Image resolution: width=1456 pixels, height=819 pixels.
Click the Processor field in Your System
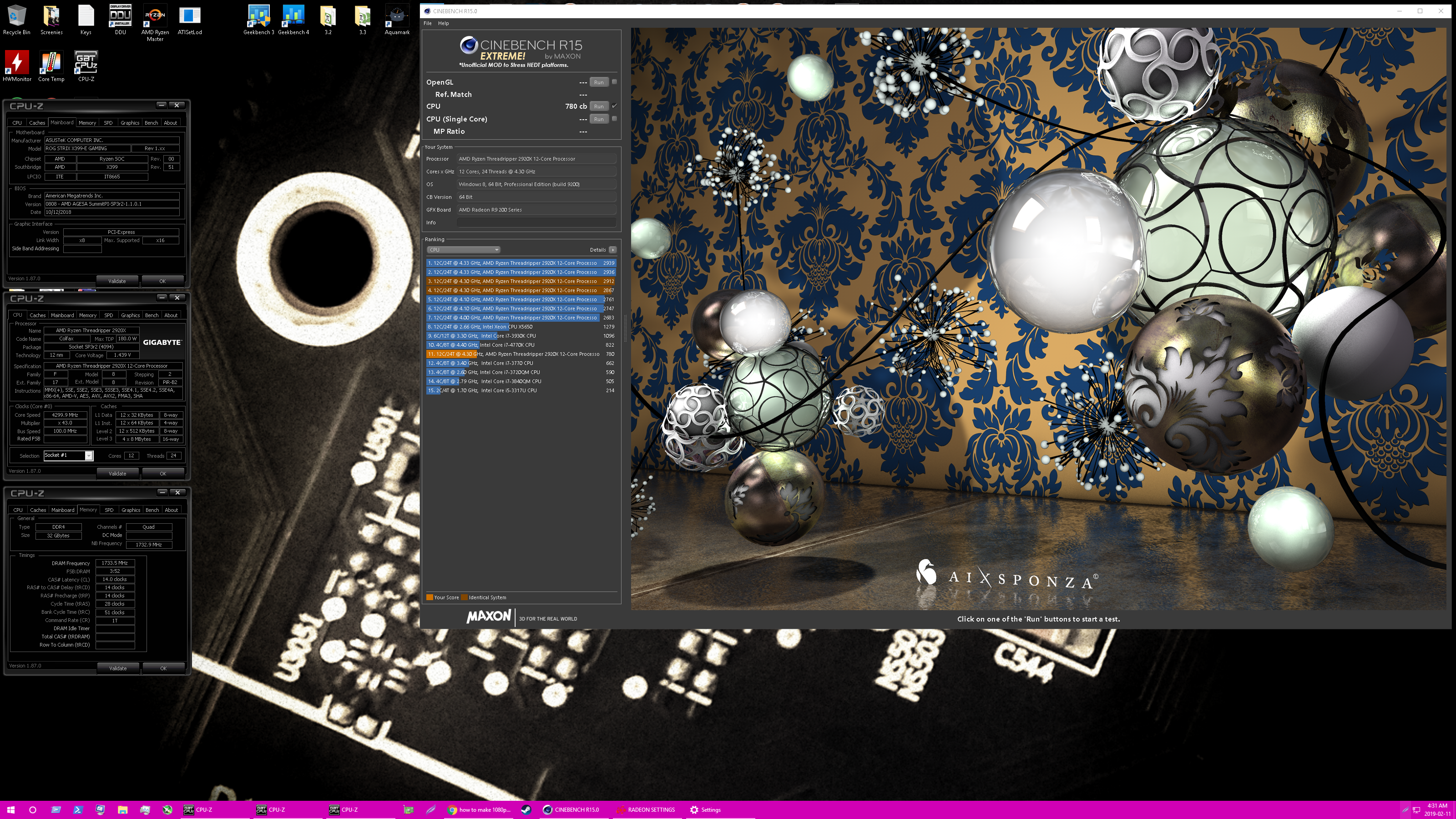coord(536,159)
